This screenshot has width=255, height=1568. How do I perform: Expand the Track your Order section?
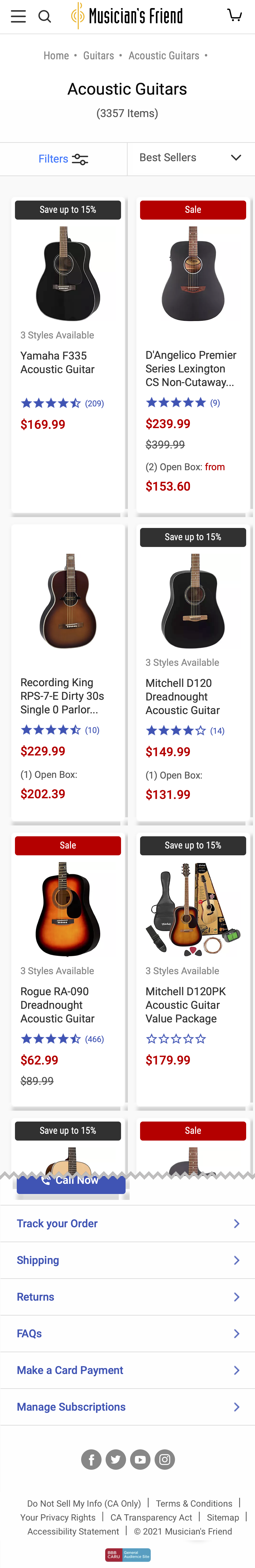(x=127, y=1223)
